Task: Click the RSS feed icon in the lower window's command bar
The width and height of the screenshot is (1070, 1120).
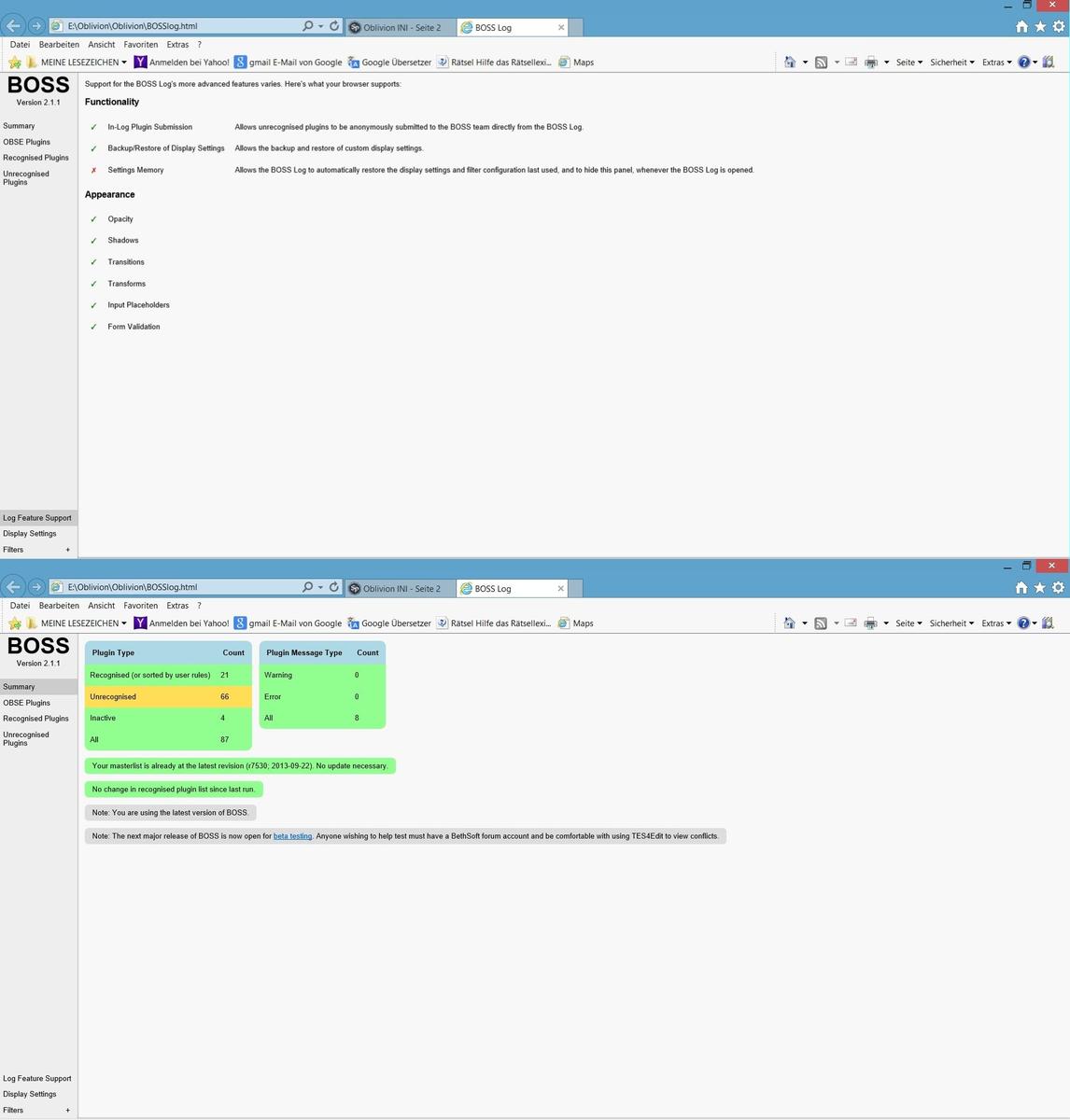Action: [x=821, y=623]
